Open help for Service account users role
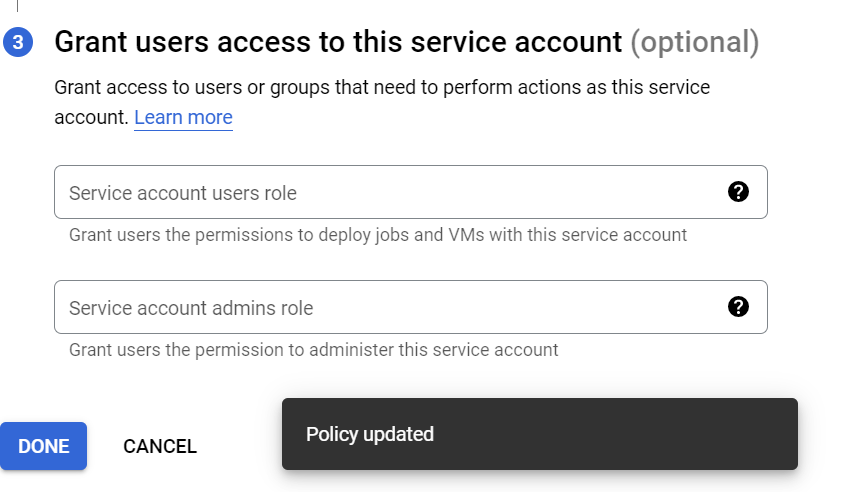850x492 pixels. (738, 192)
